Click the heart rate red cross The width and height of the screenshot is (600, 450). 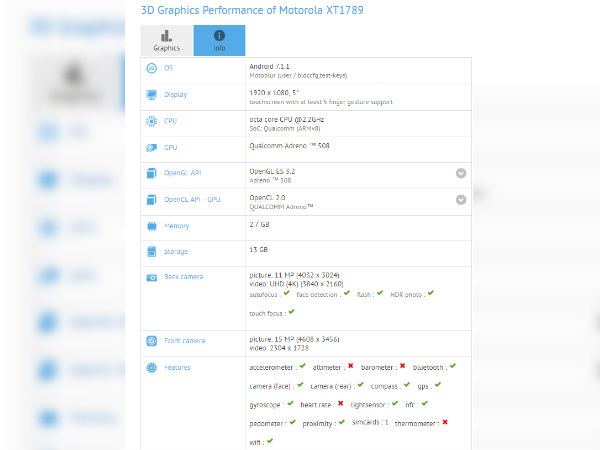point(341,404)
